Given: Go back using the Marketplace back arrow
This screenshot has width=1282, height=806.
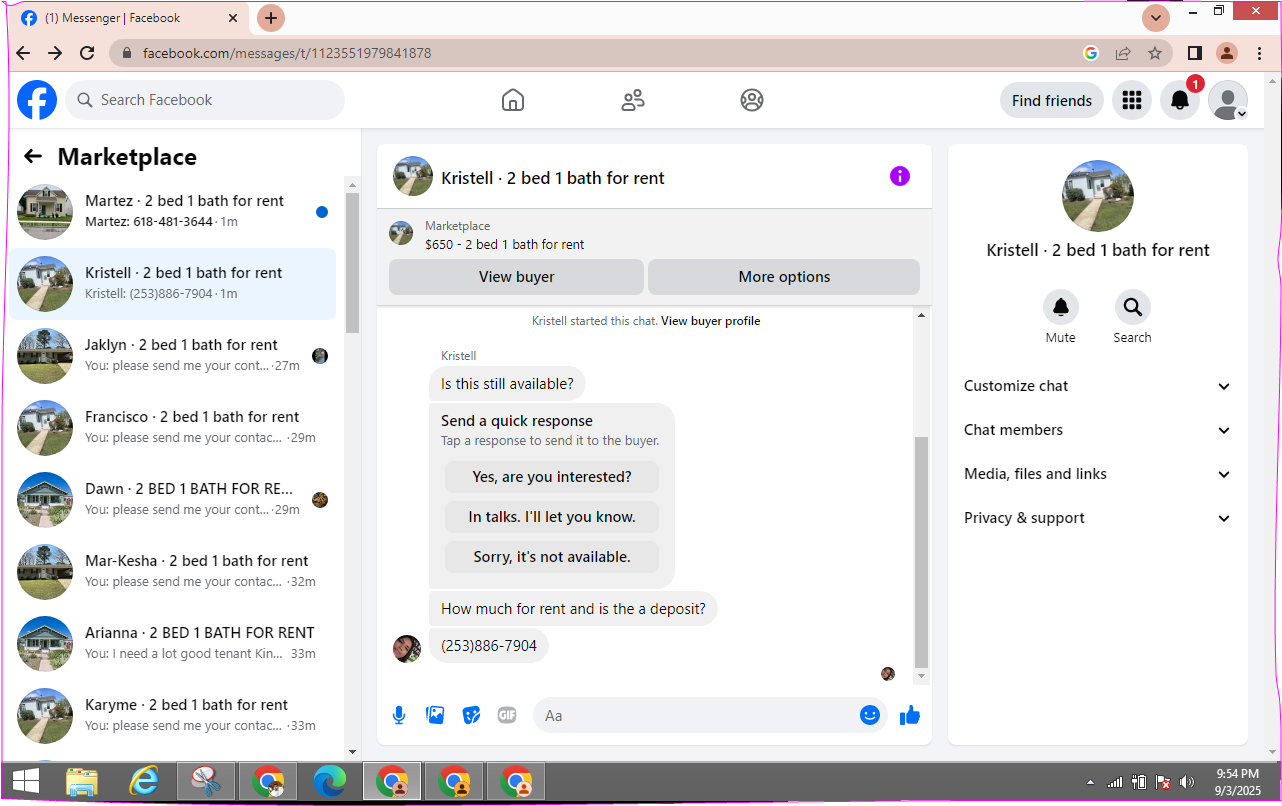Looking at the screenshot, I should coord(33,156).
